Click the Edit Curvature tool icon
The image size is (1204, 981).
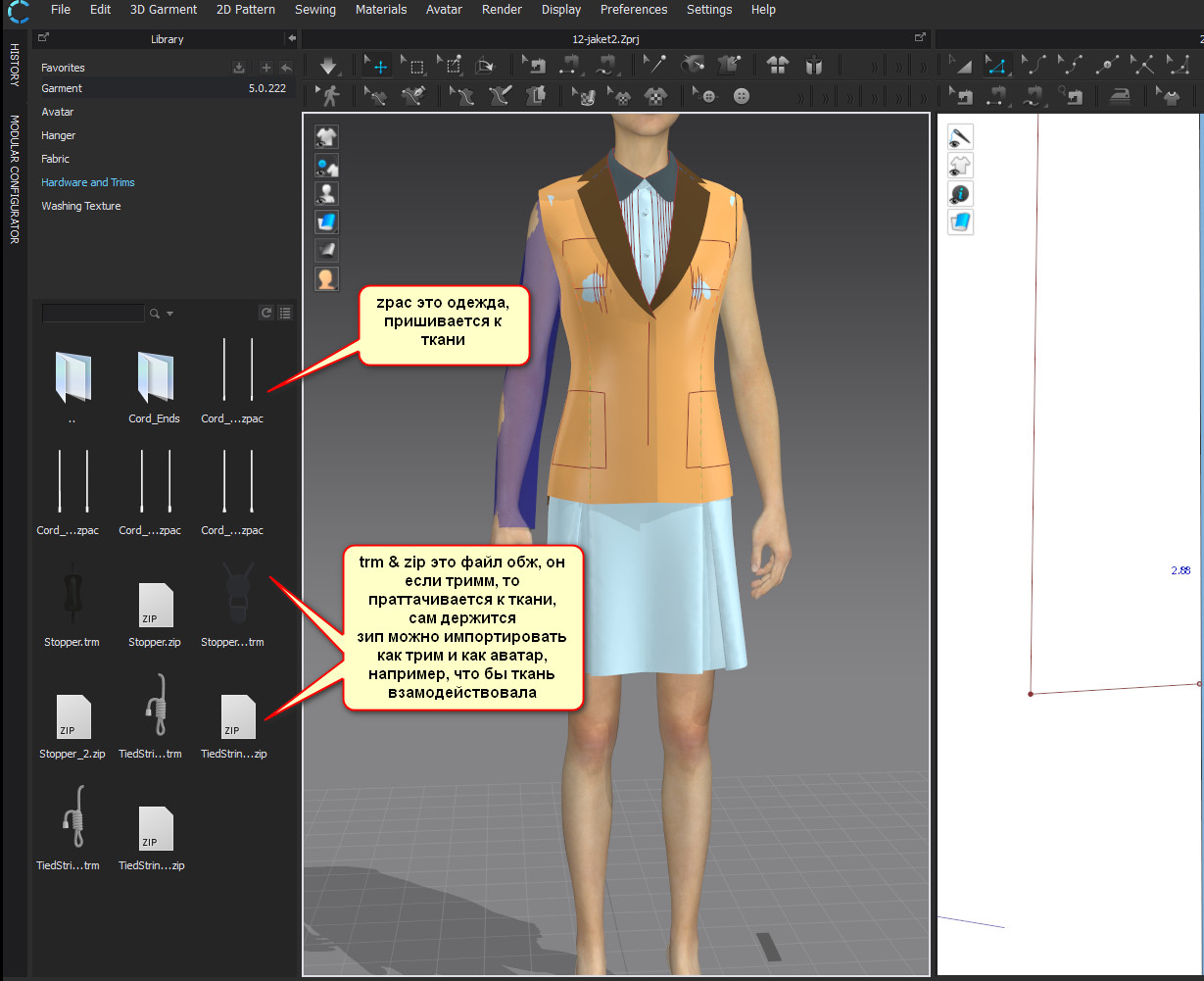pyautogui.click(x=1035, y=67)
